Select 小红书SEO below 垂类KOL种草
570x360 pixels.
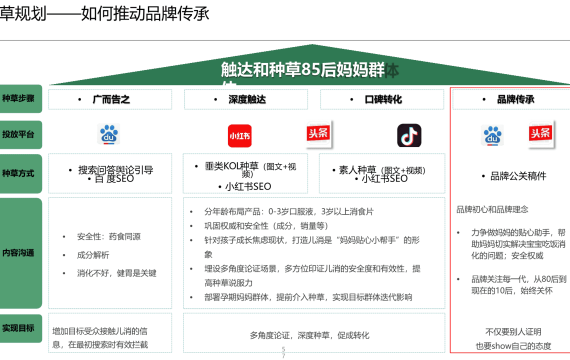[248, 187]
